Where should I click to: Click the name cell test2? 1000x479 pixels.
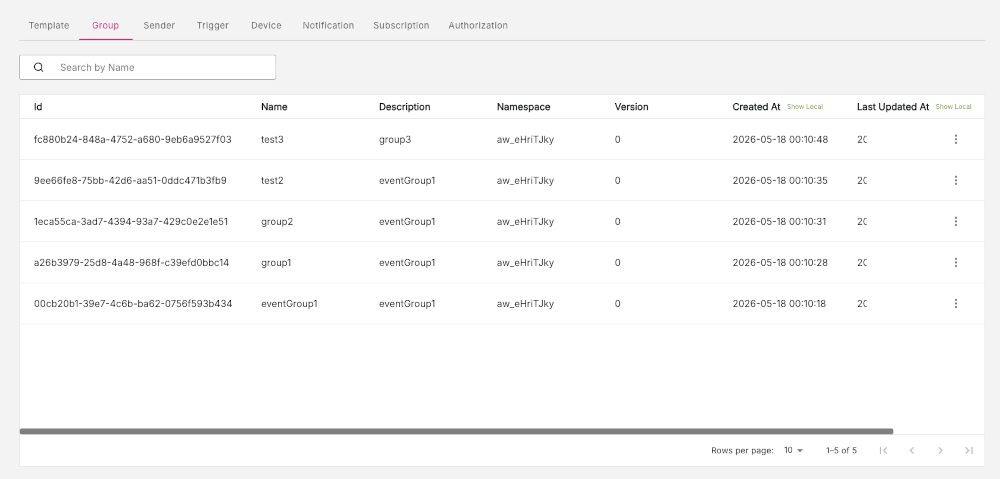click(x=272, y=181)
